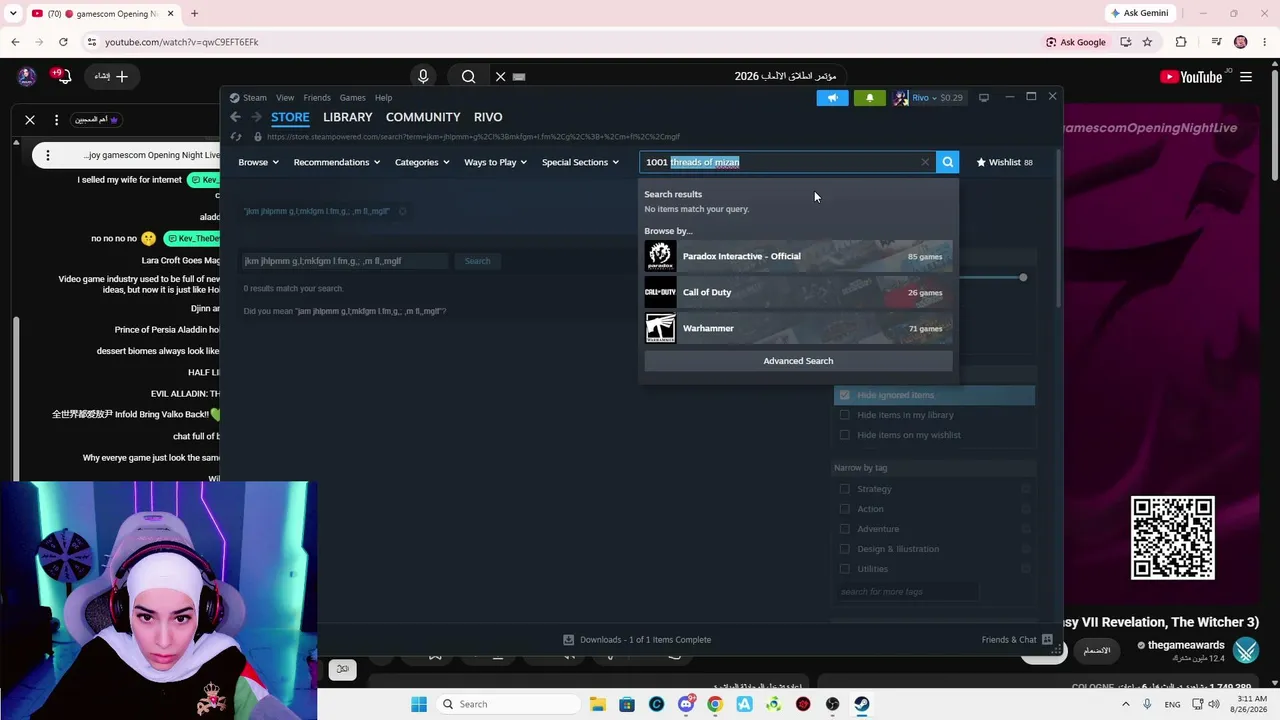Open Ask Gemini in Chrome
Screen dimensions: 1280x720
point(1138,13)
